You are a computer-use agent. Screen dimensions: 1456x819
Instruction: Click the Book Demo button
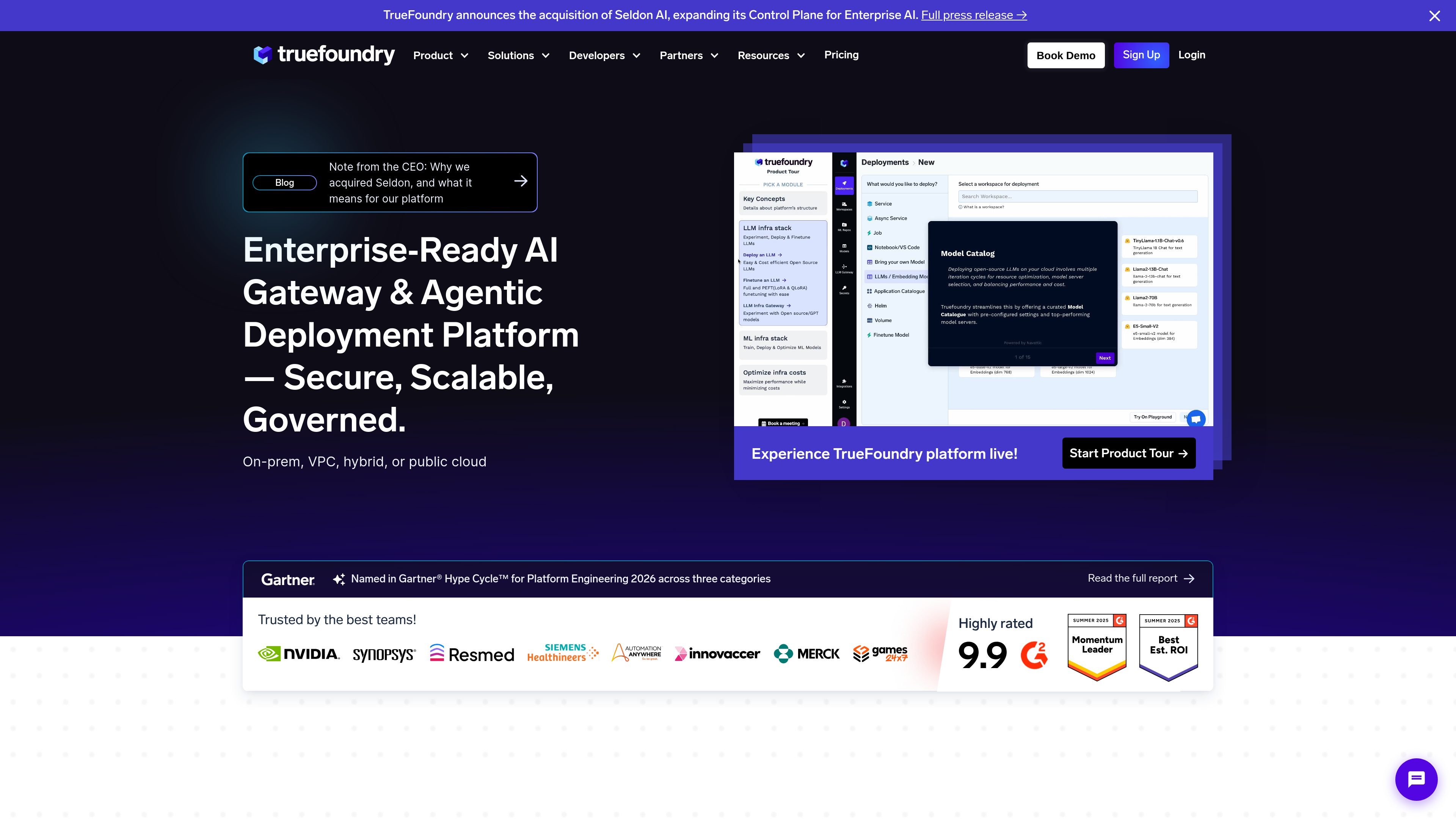pyautogui.click(x=1065, y=55)
